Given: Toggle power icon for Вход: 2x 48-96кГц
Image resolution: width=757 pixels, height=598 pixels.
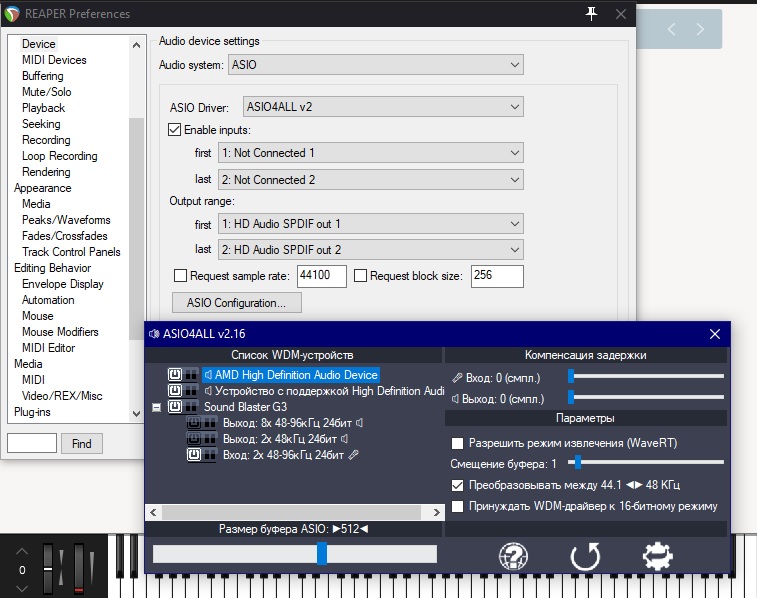Looking at the screenshot, I should pyautogui.click(x=194, y=455).
